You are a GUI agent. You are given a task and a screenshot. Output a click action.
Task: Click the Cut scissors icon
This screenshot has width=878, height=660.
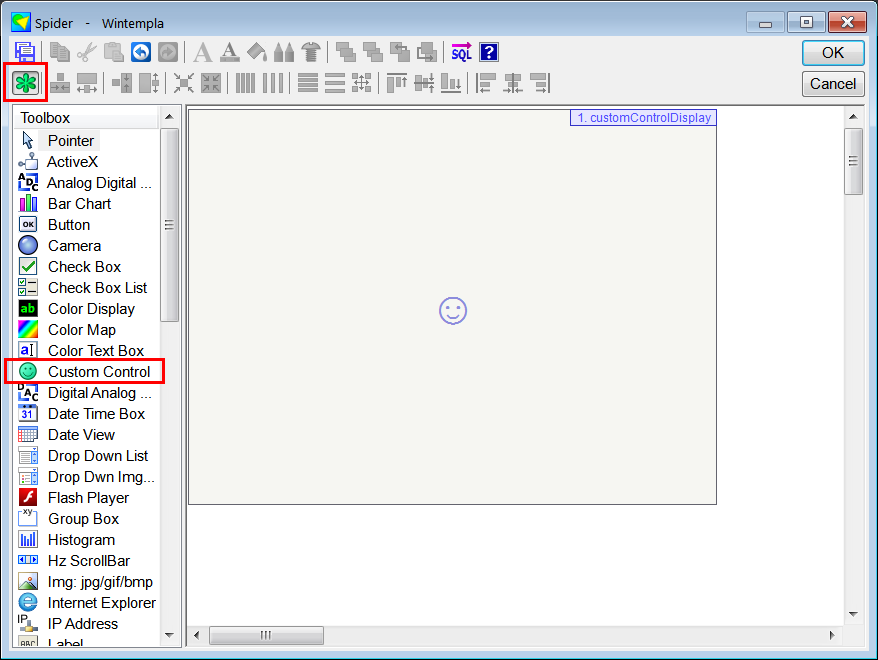(86, 53)
